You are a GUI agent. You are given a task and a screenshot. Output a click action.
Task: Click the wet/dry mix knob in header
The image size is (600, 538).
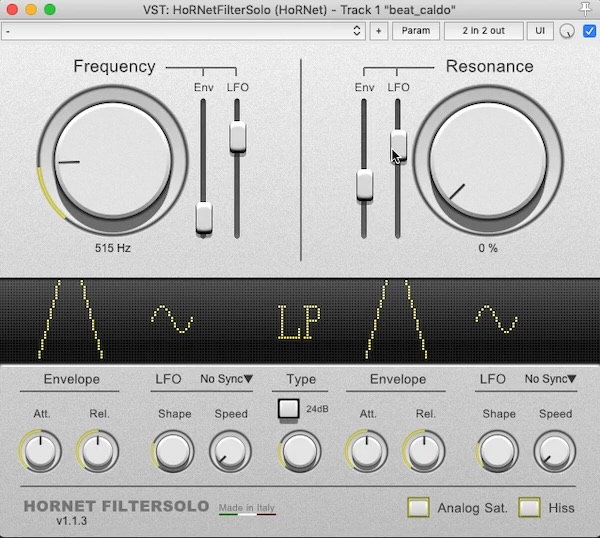[567, 31]
